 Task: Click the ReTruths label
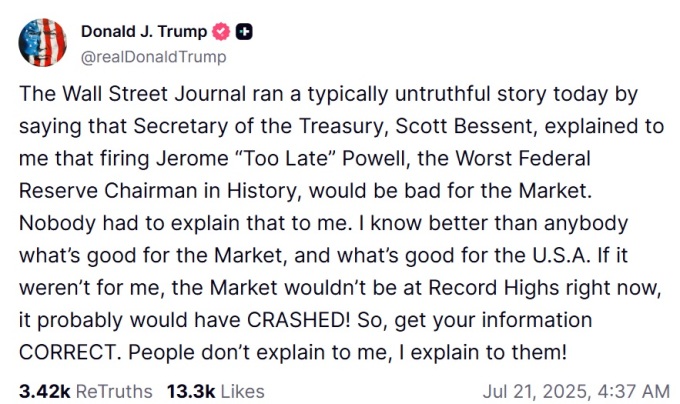coord(114,391)
